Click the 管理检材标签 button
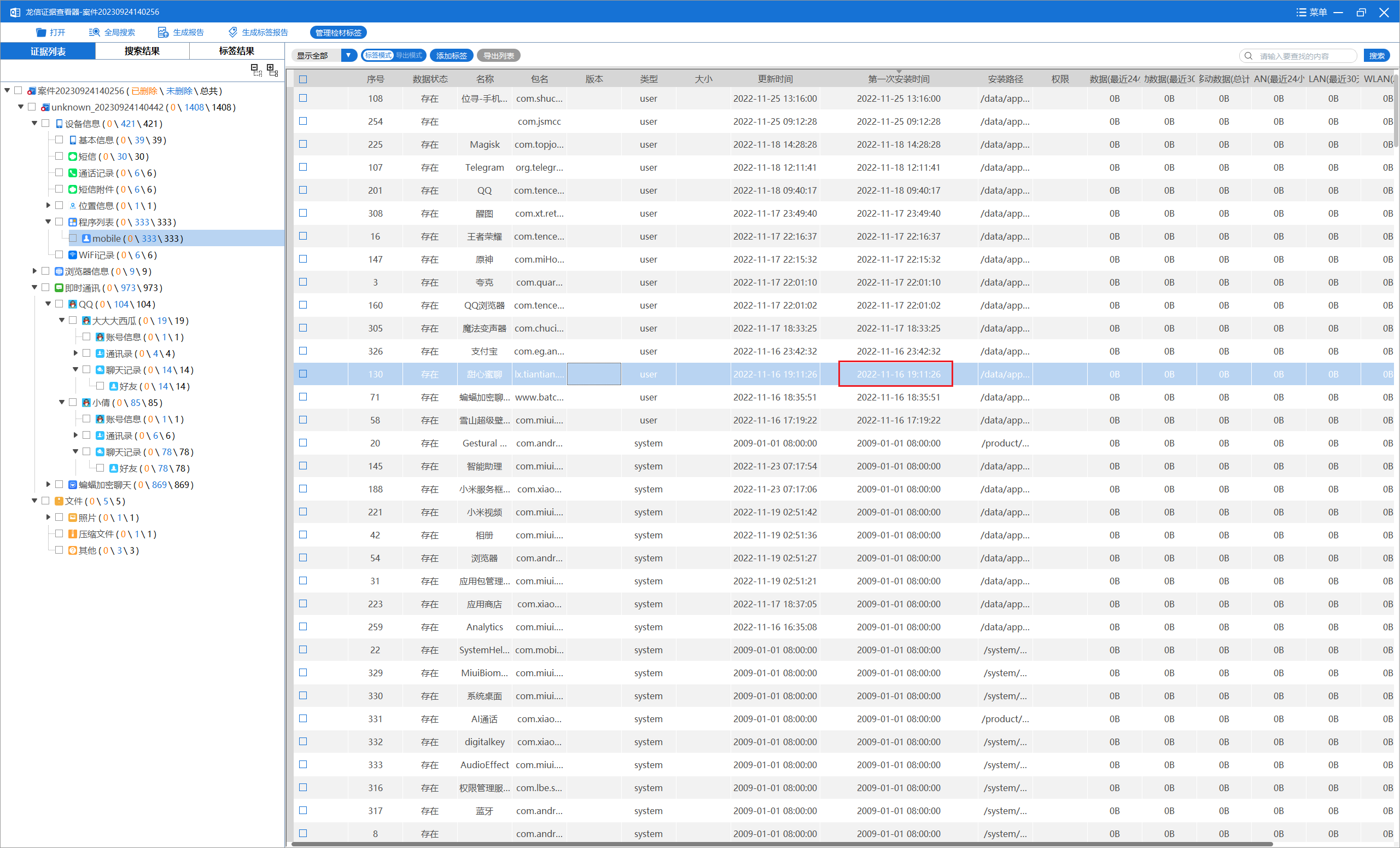 338,32
